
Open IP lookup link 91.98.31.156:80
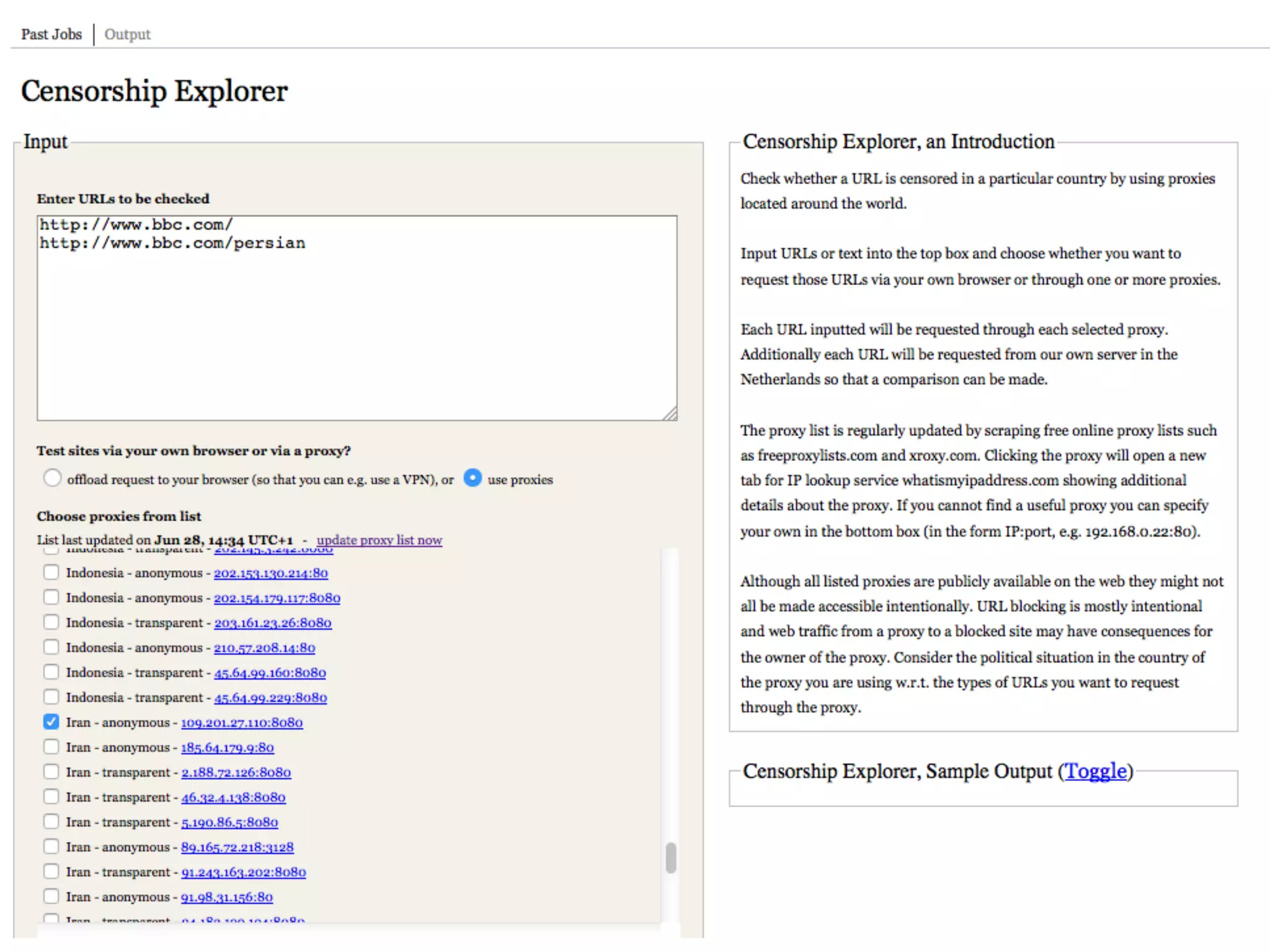pos(227,897)
